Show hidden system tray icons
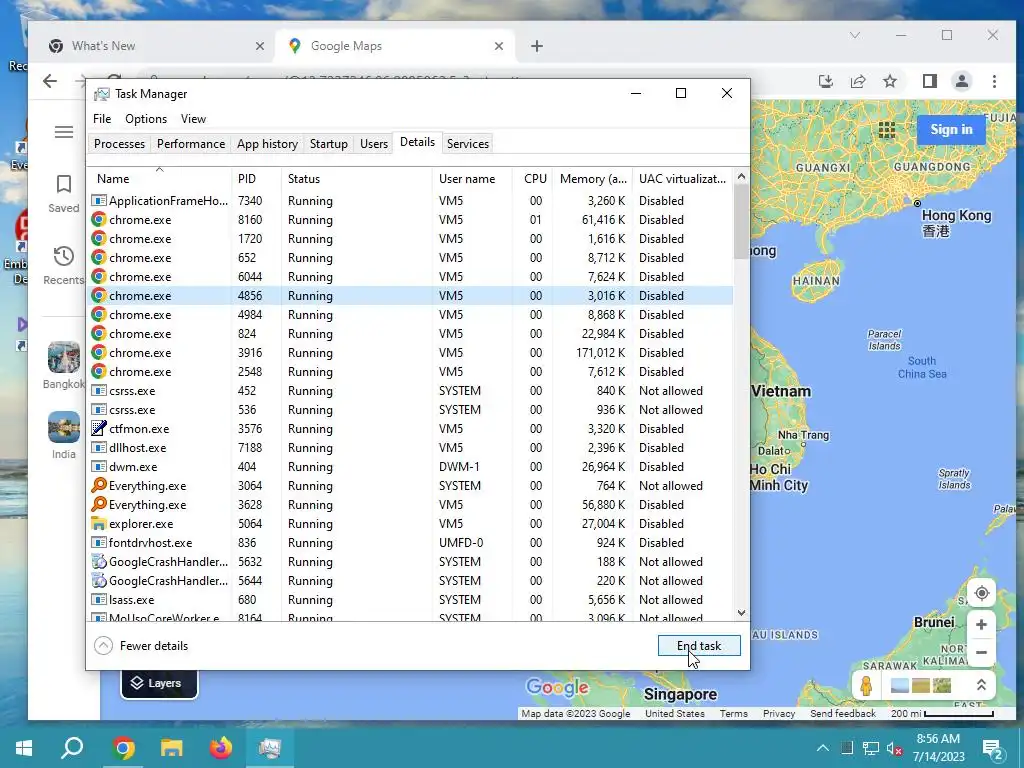 tap(823, 748)
